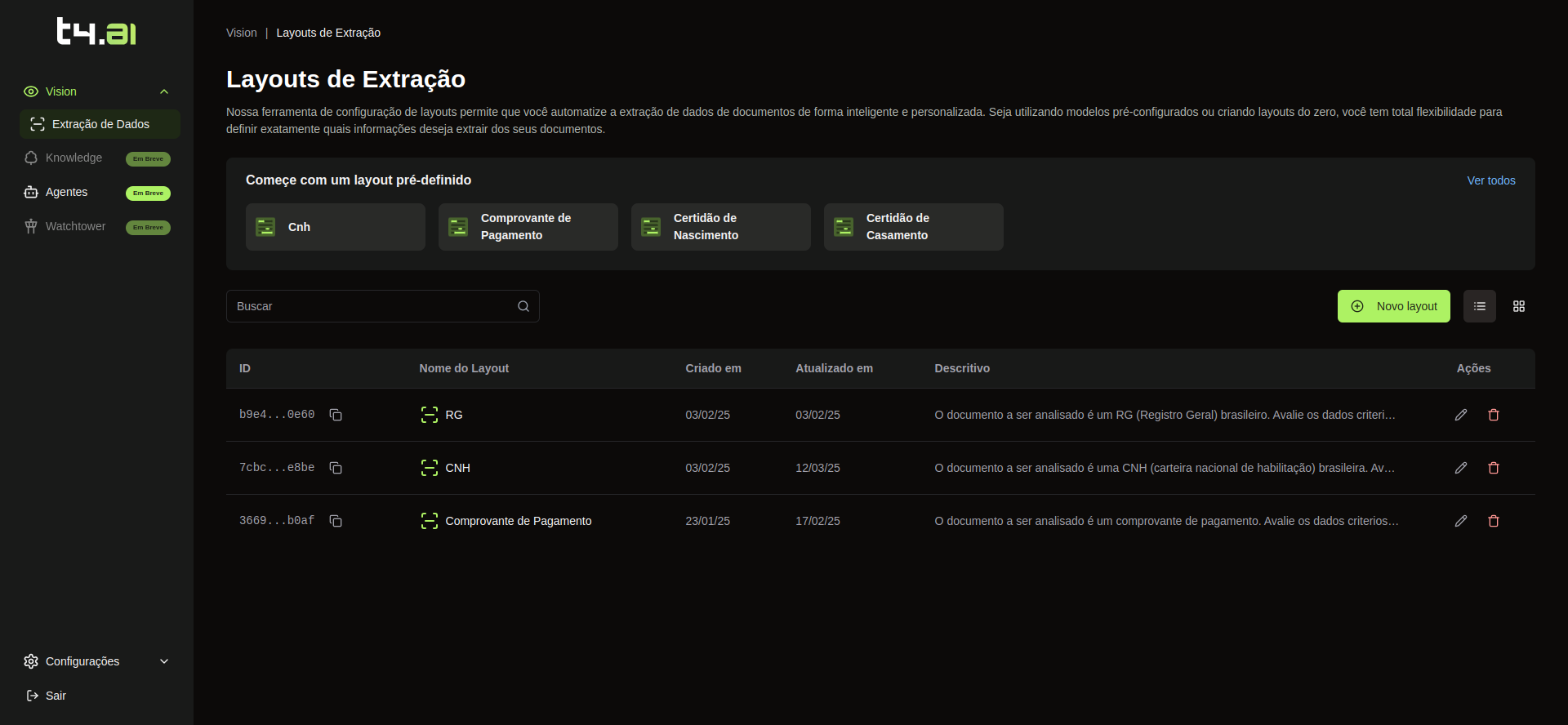Select Agentes in the sidebar
The height and width of the screenshot is (725, 1568).
click(x=66, y=192)
